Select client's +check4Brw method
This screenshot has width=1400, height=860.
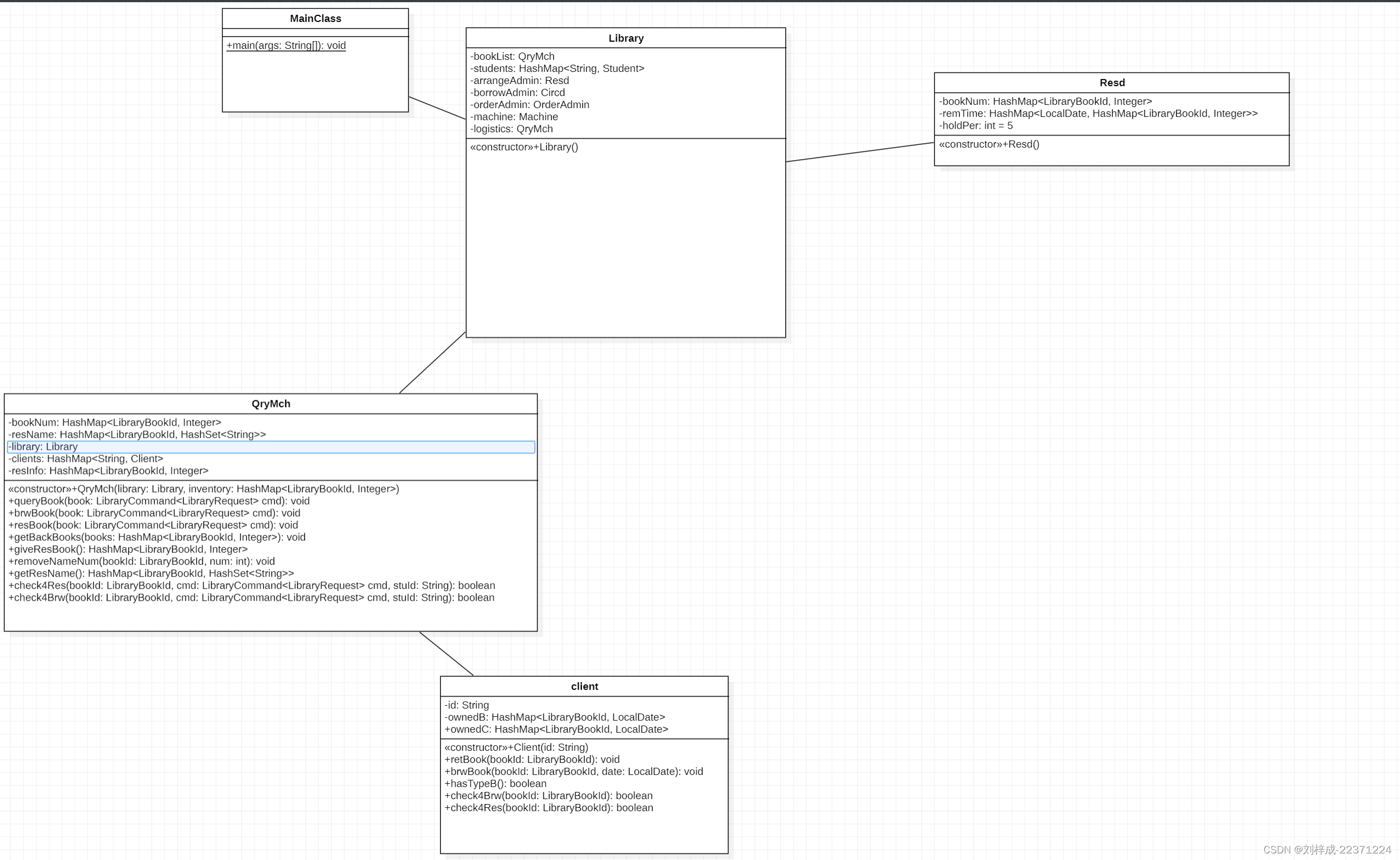coord(549,796)
